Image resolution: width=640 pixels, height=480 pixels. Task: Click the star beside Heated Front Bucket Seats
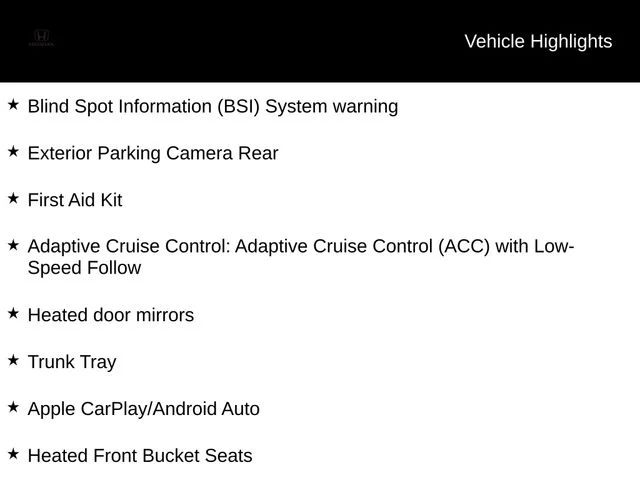pyautogui.click(x=13, y=453)
